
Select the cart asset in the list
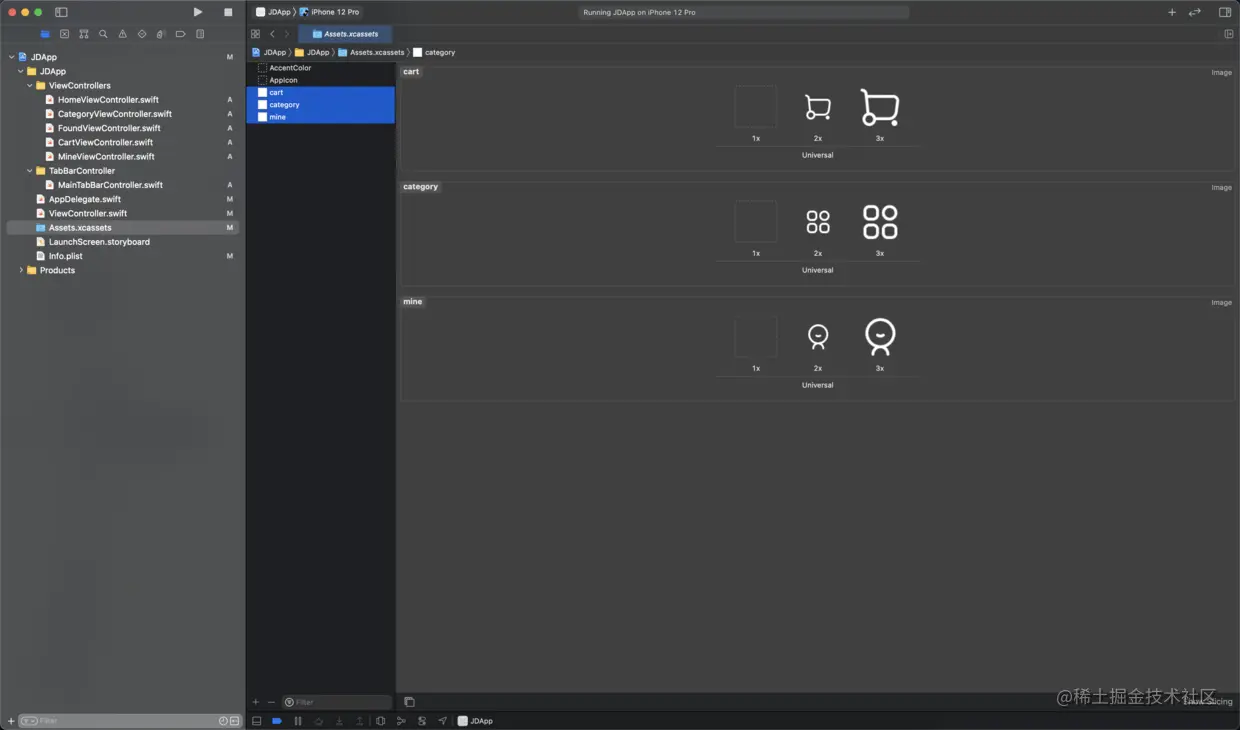[x=321, y=92]
